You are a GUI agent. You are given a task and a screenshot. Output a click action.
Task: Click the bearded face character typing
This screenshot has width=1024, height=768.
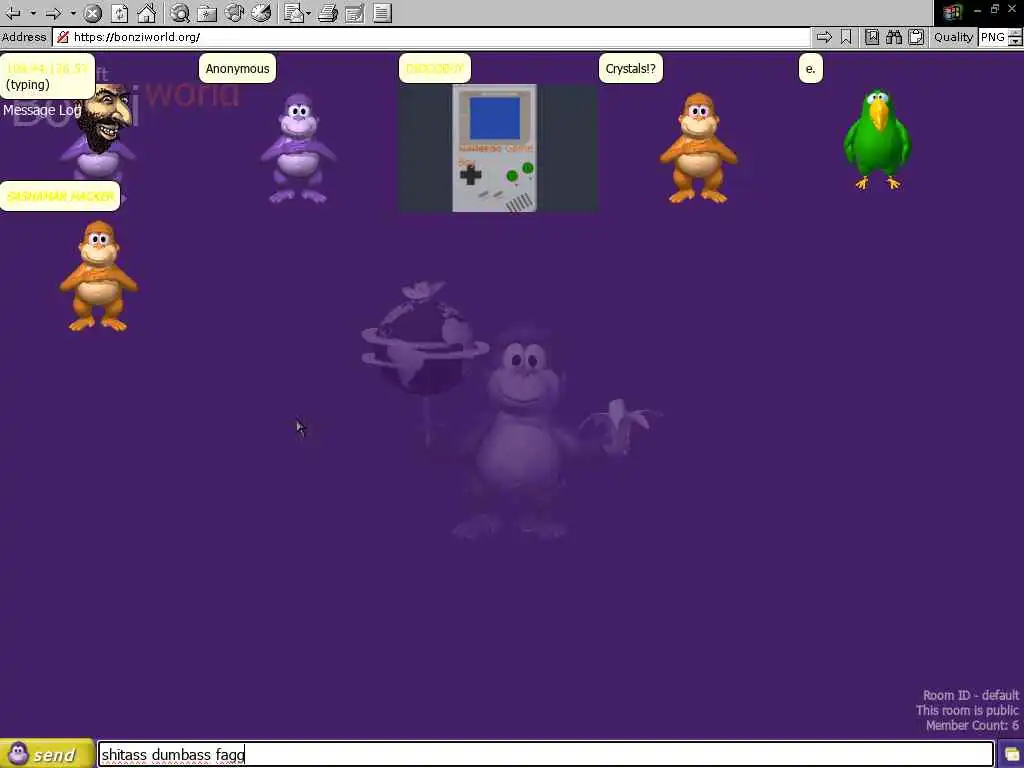point(106,119)
